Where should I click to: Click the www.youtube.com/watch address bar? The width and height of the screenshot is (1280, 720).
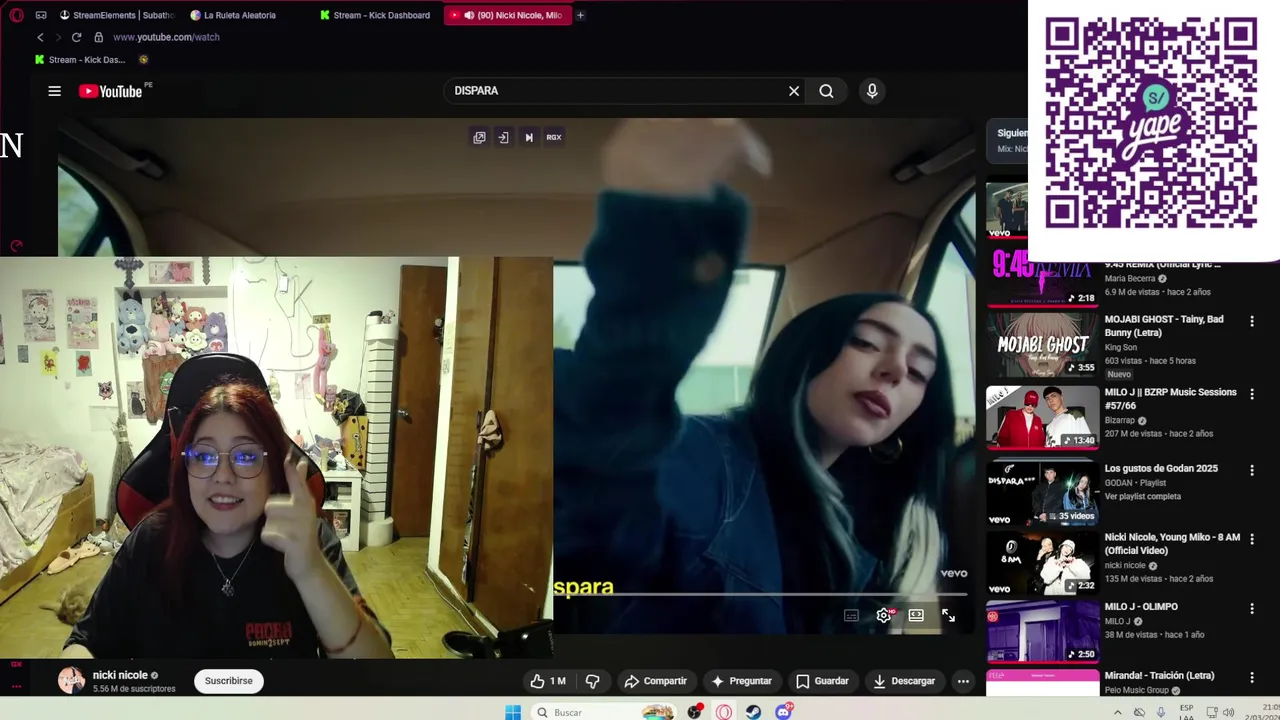[166, 37]
